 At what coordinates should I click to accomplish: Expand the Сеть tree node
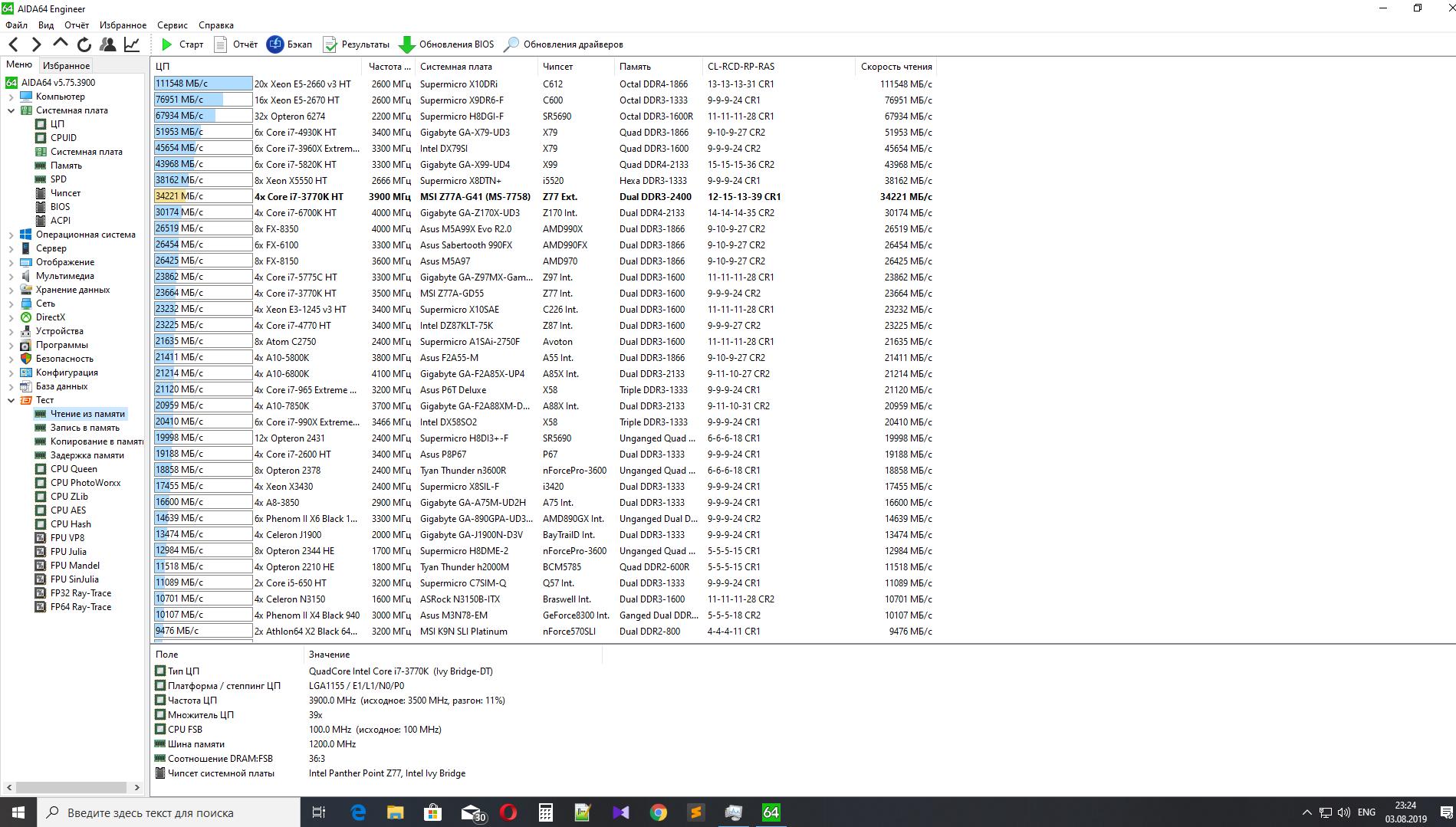pos(11,304)
